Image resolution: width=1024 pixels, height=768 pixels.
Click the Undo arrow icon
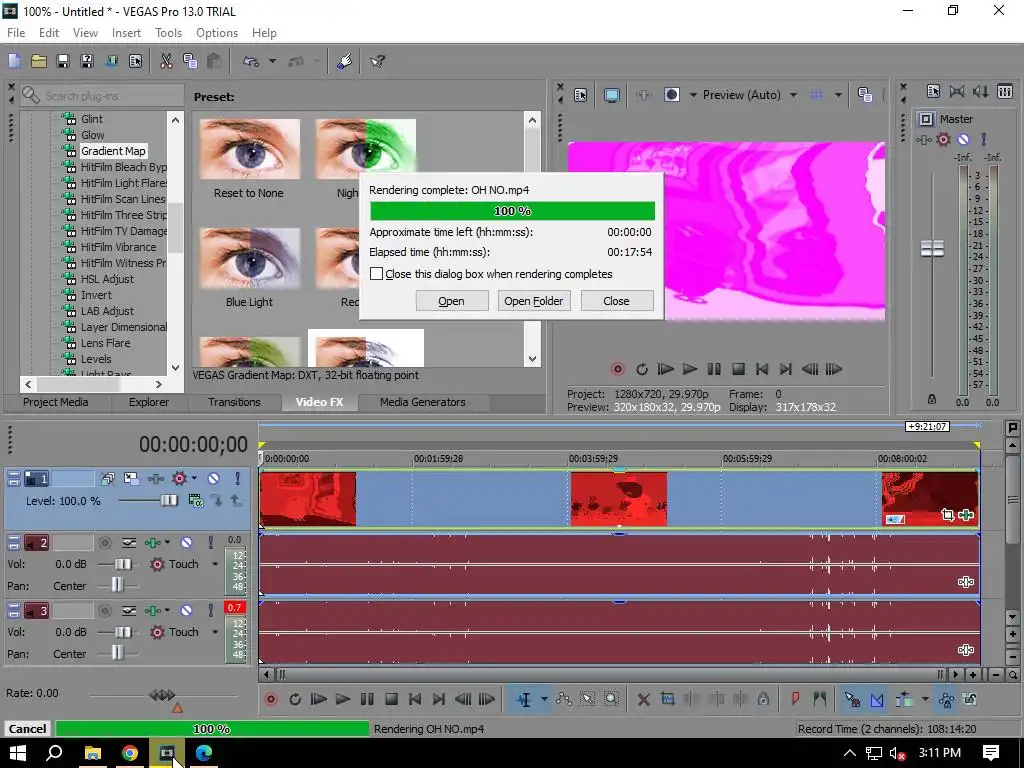251,61
